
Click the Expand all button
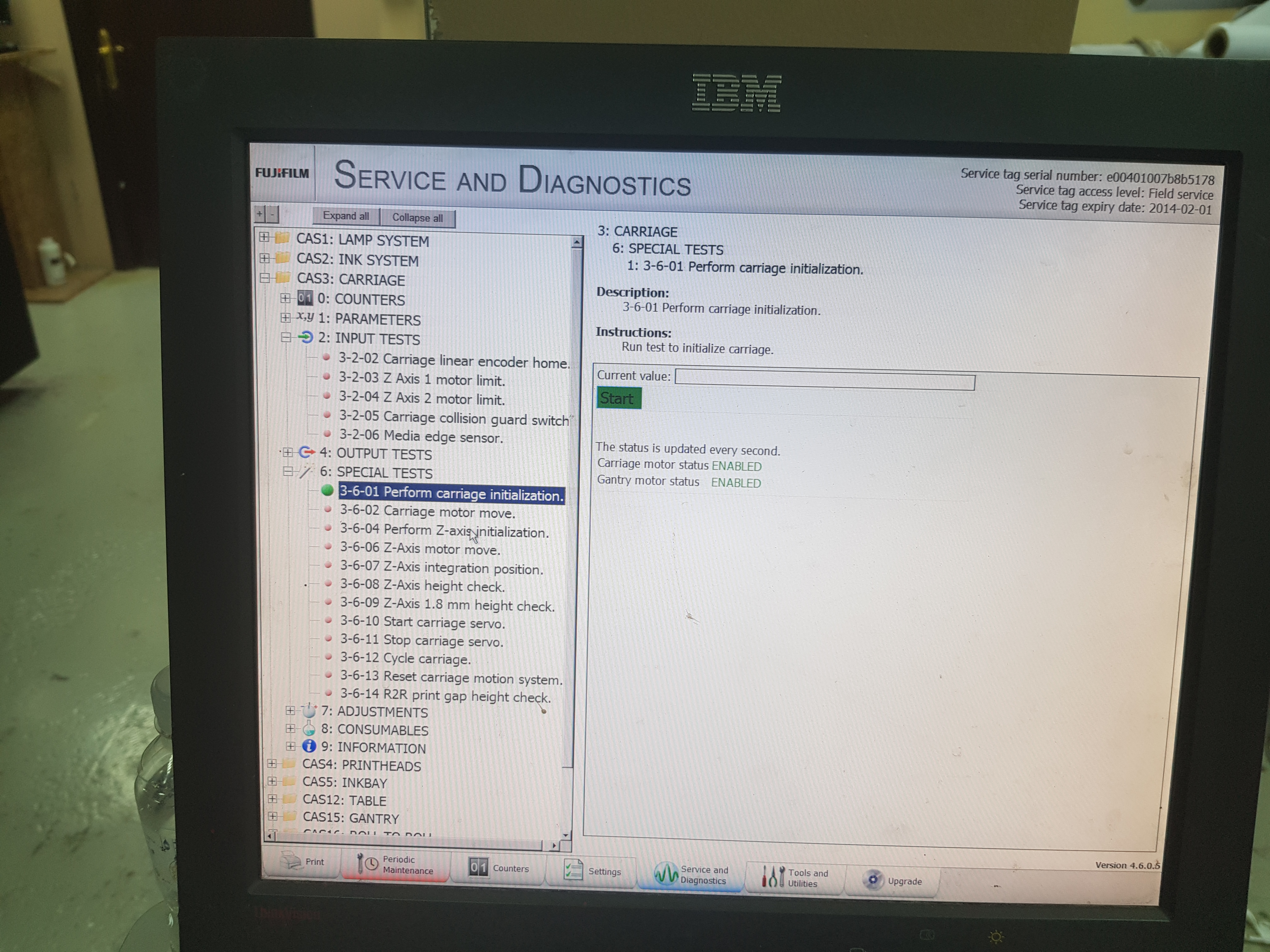[346, 216]
